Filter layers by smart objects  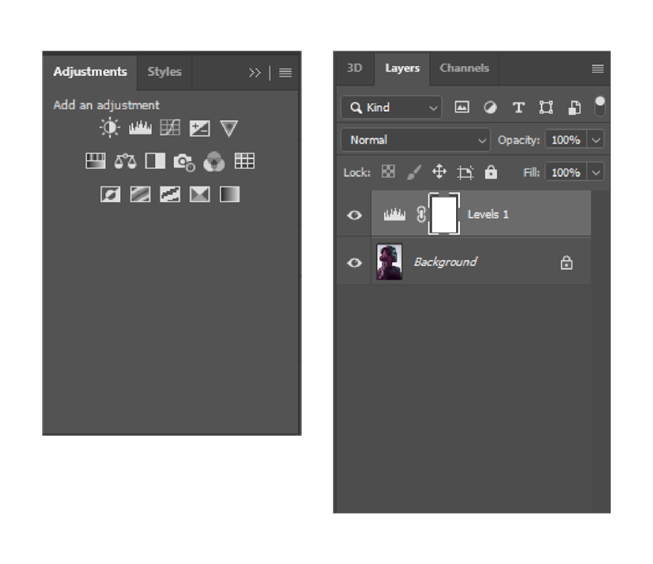(x=575, y=108)
